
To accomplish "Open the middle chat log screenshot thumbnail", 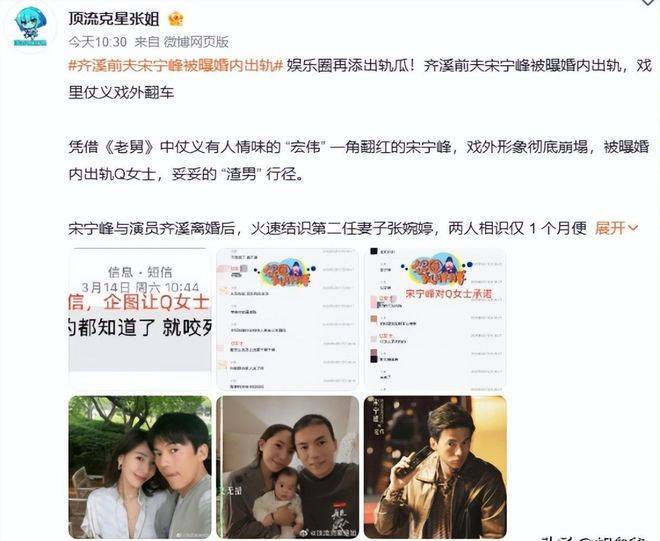I will coord(287,318).
